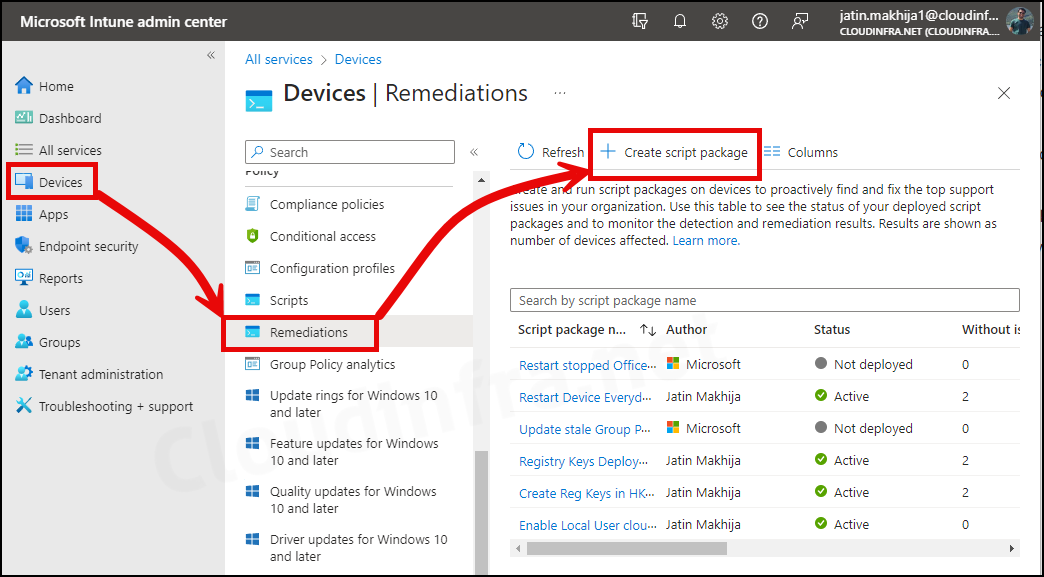Click the table horizontal scrollbar thumb

tap(627, 548)
